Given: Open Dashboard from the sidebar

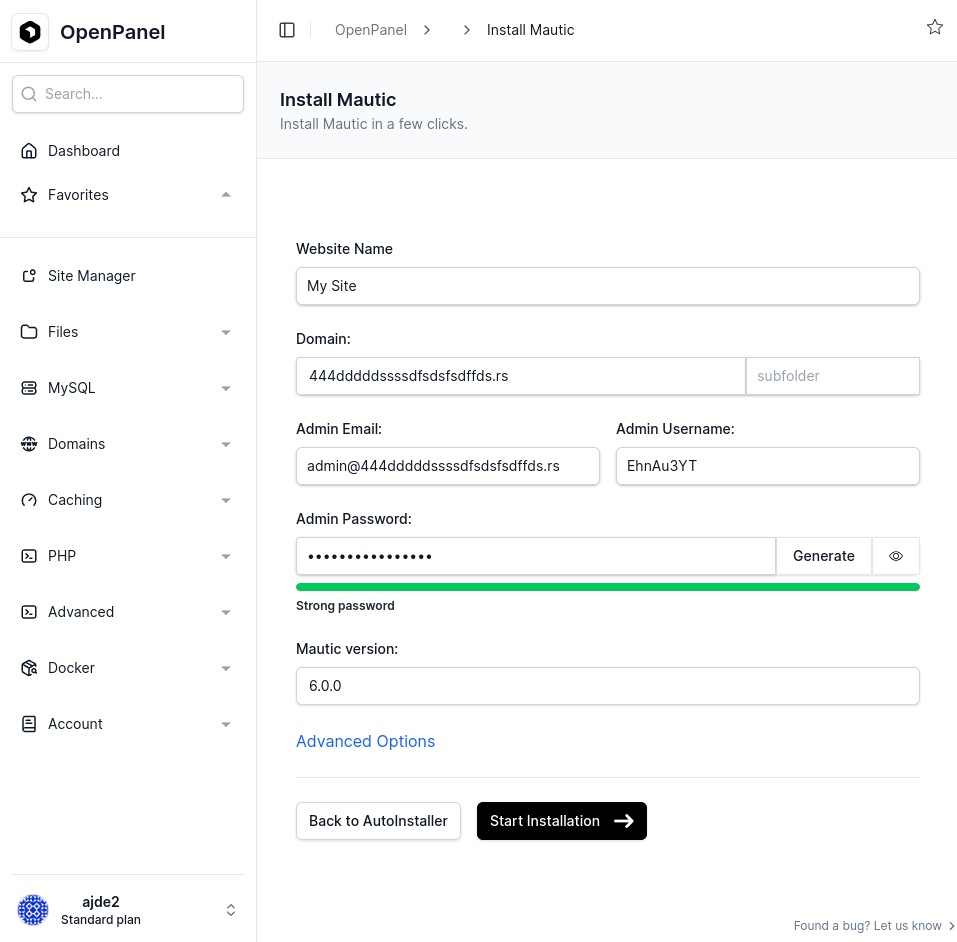Looking at the screenshot, I should (x=84, y=151).
